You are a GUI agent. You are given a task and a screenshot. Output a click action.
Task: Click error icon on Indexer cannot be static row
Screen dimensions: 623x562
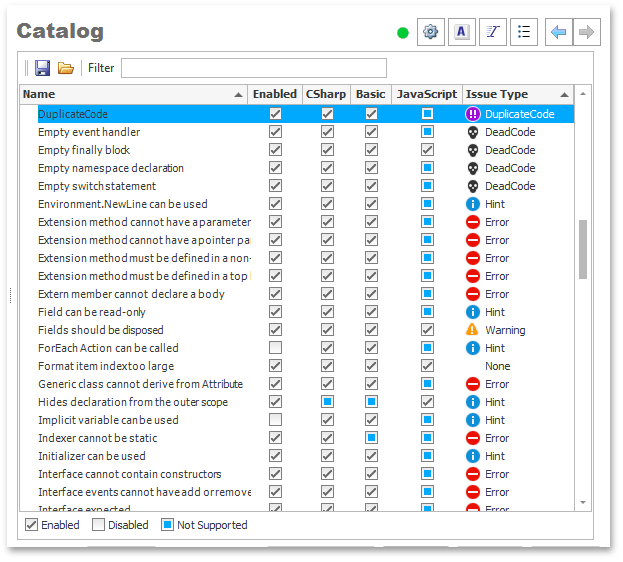coord(472,438)
